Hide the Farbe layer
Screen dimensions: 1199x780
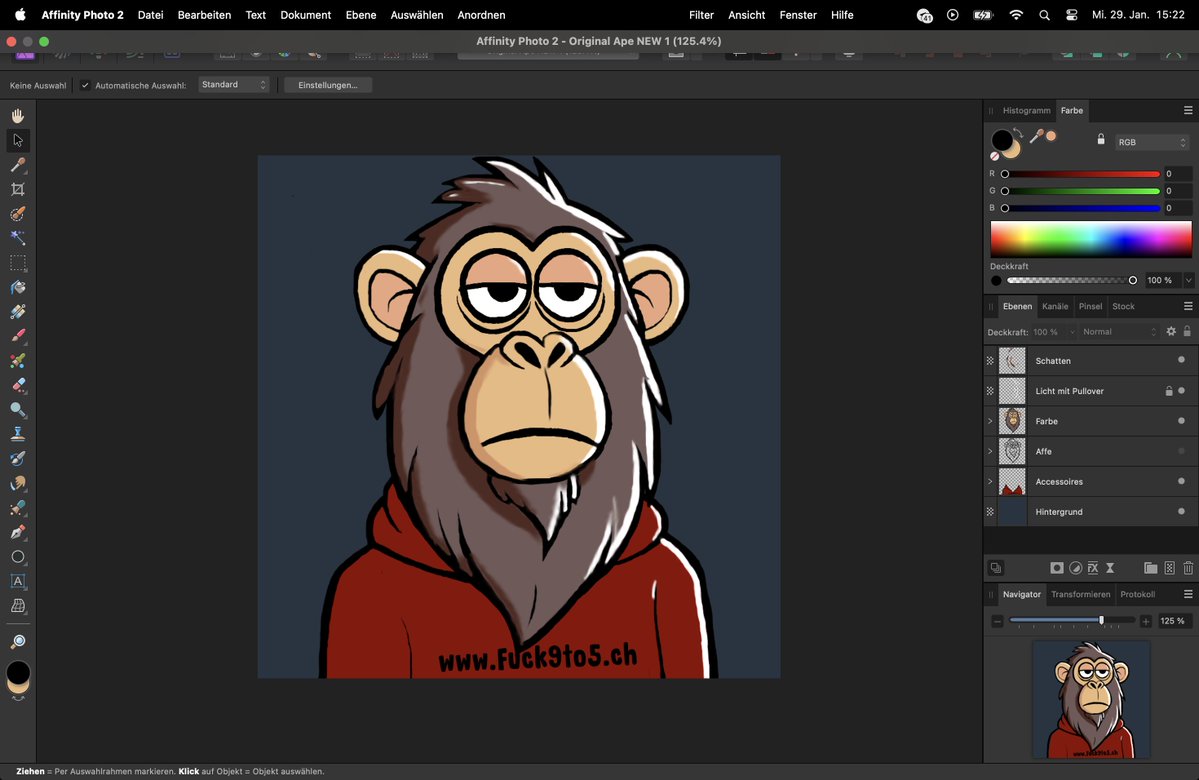(x=1181, y=421)
